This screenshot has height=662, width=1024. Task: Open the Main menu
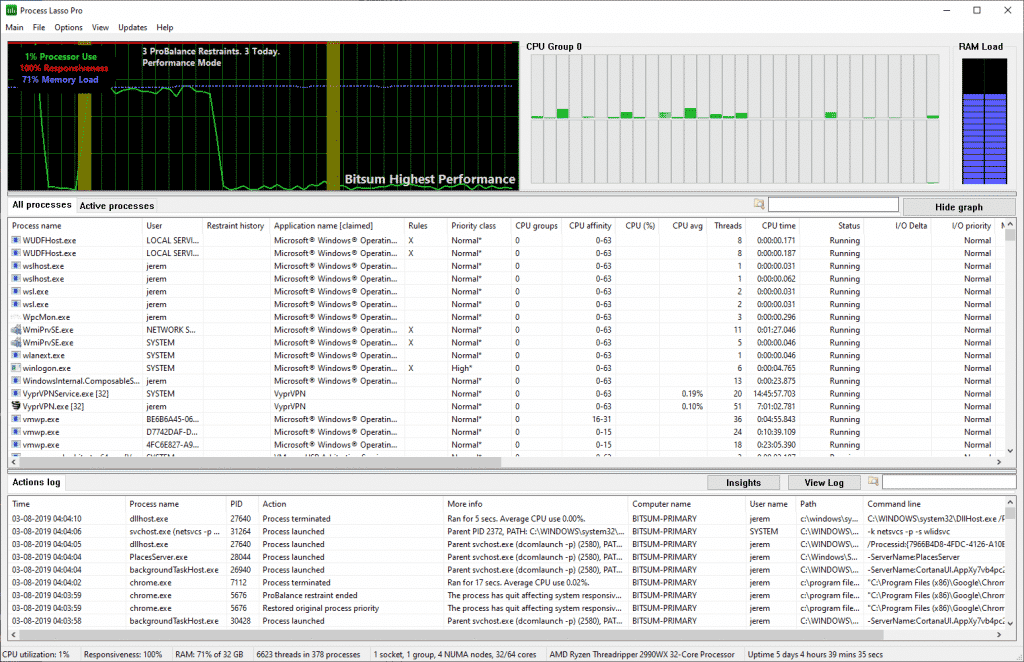tap(14, 27)
